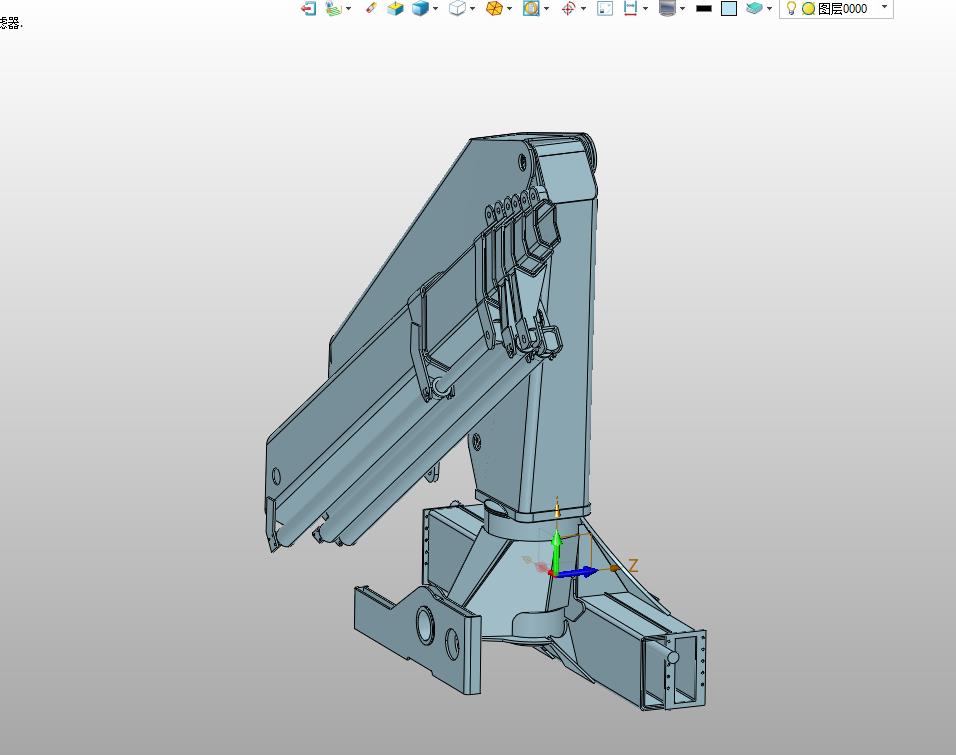956x755 pixels.
Task: Toggle the layer light bulb visibility
Action: pos(791,9)
